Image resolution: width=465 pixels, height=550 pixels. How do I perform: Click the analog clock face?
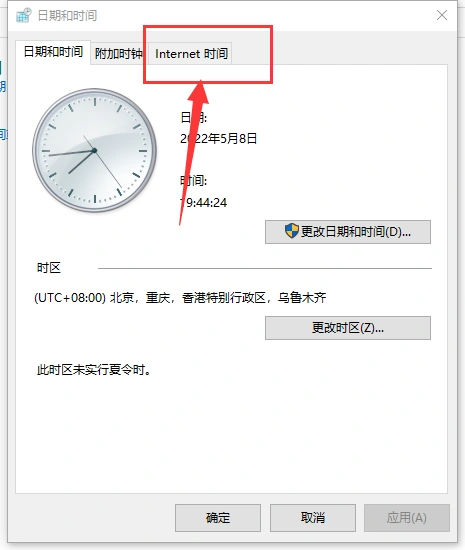click(x=94, y=150)
